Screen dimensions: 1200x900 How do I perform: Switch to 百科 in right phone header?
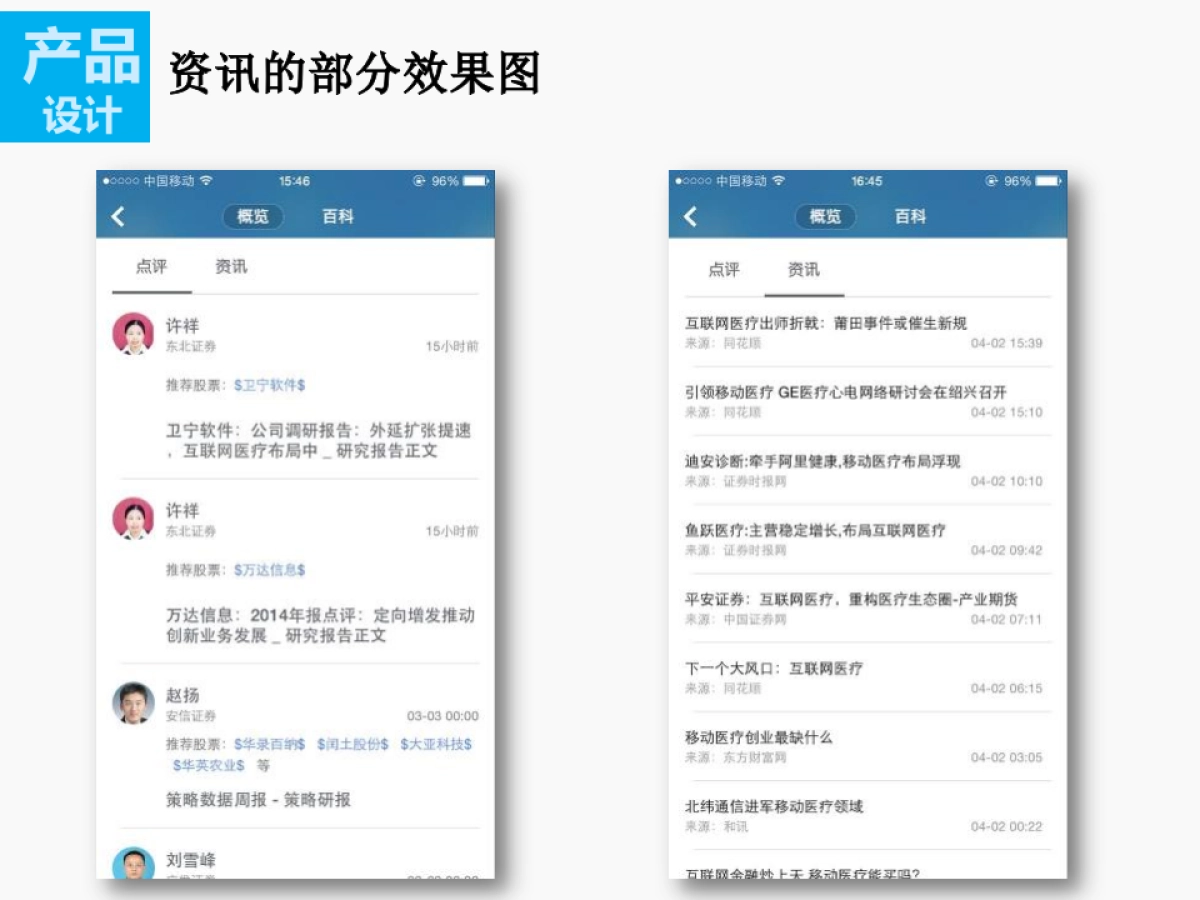[910, 217]
